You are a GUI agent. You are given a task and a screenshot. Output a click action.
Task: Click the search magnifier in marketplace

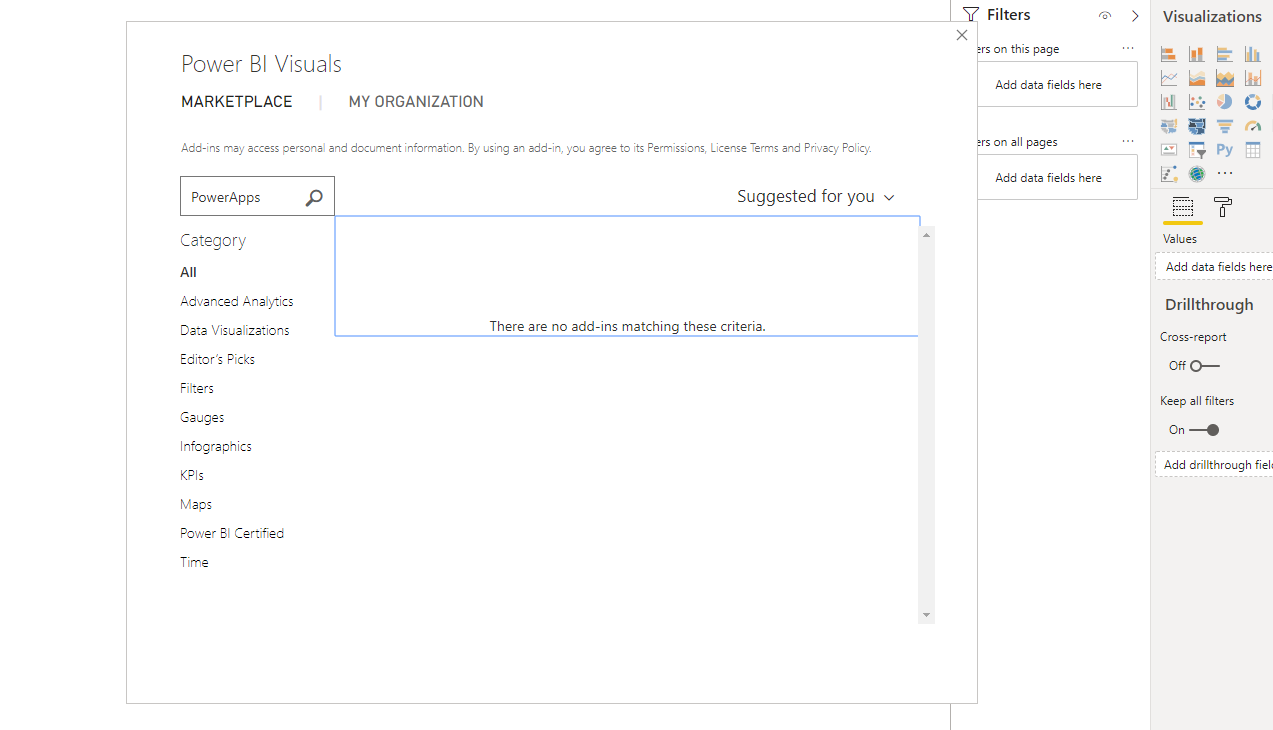point(314,198)
